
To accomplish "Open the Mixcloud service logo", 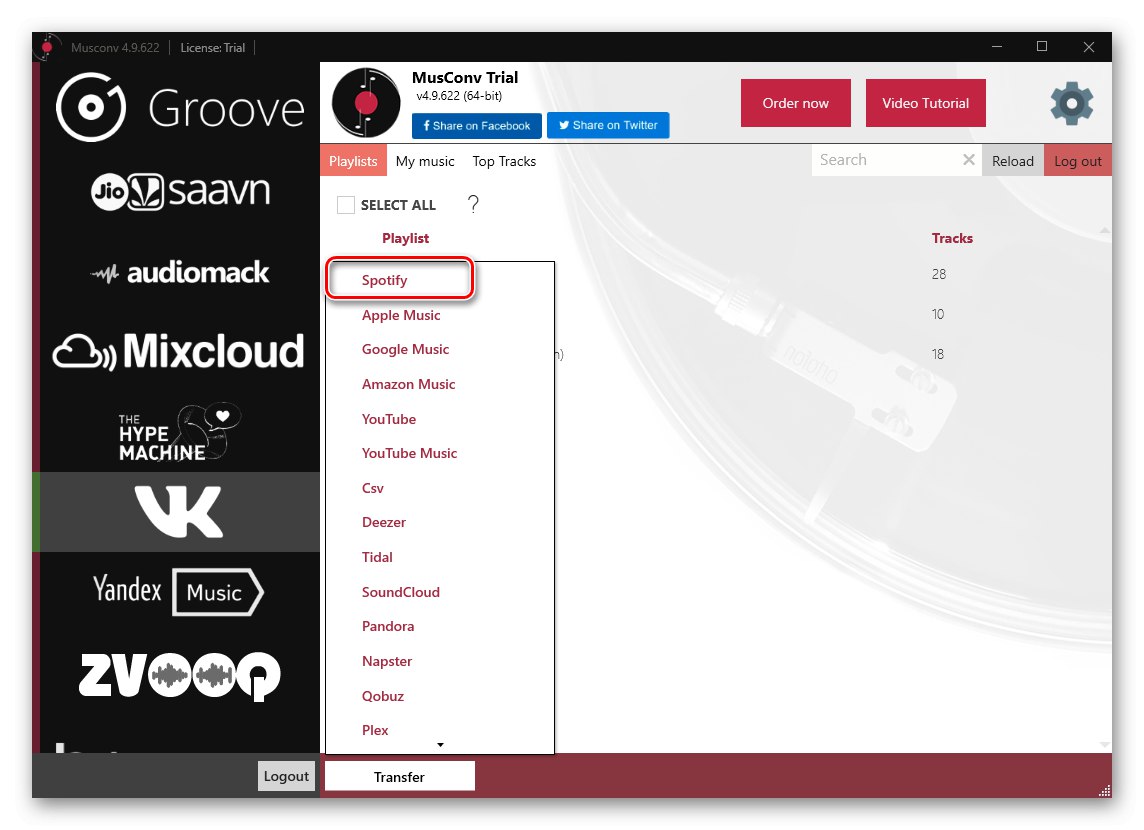I will click(x=178, y=352).
